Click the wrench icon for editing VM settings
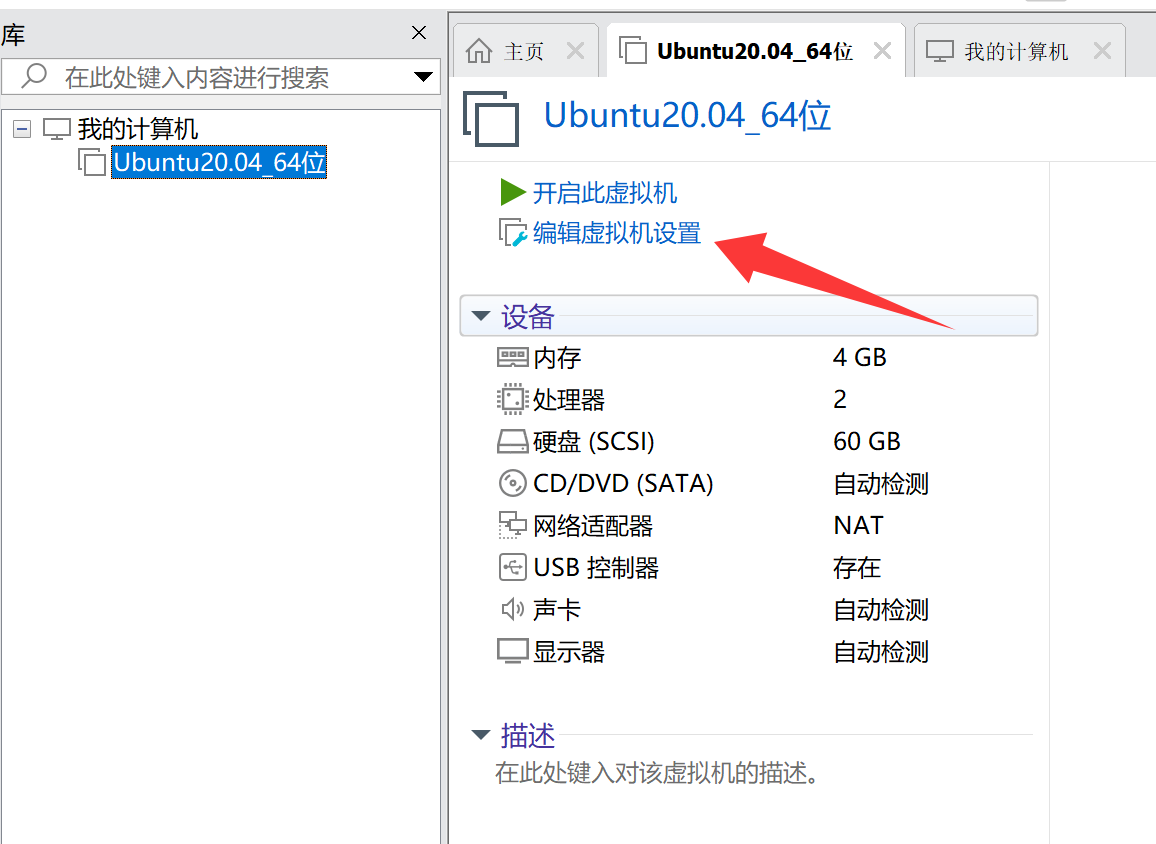1156x844 pixels. point(512,233)
